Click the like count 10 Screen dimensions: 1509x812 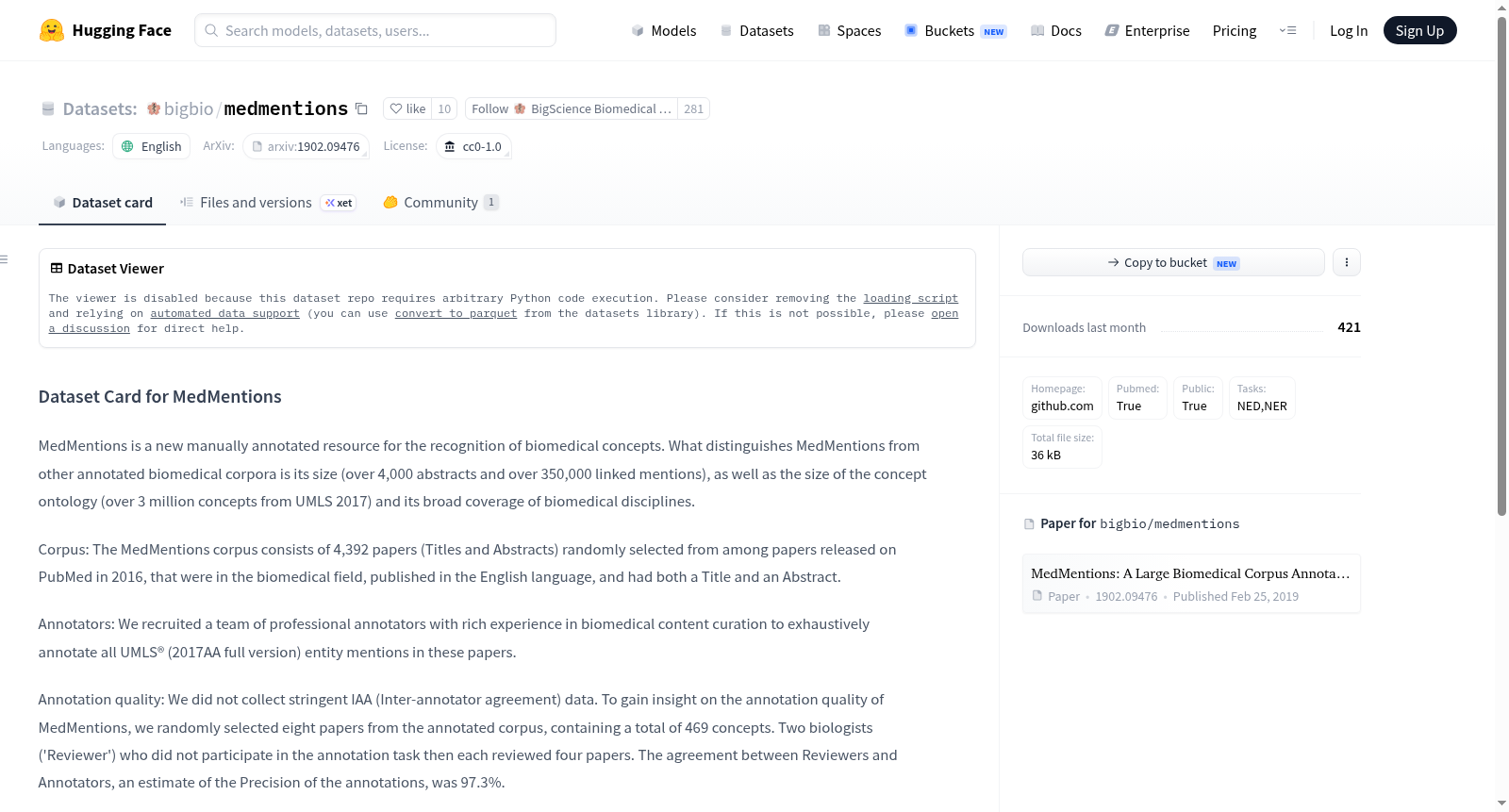[444, 108]
